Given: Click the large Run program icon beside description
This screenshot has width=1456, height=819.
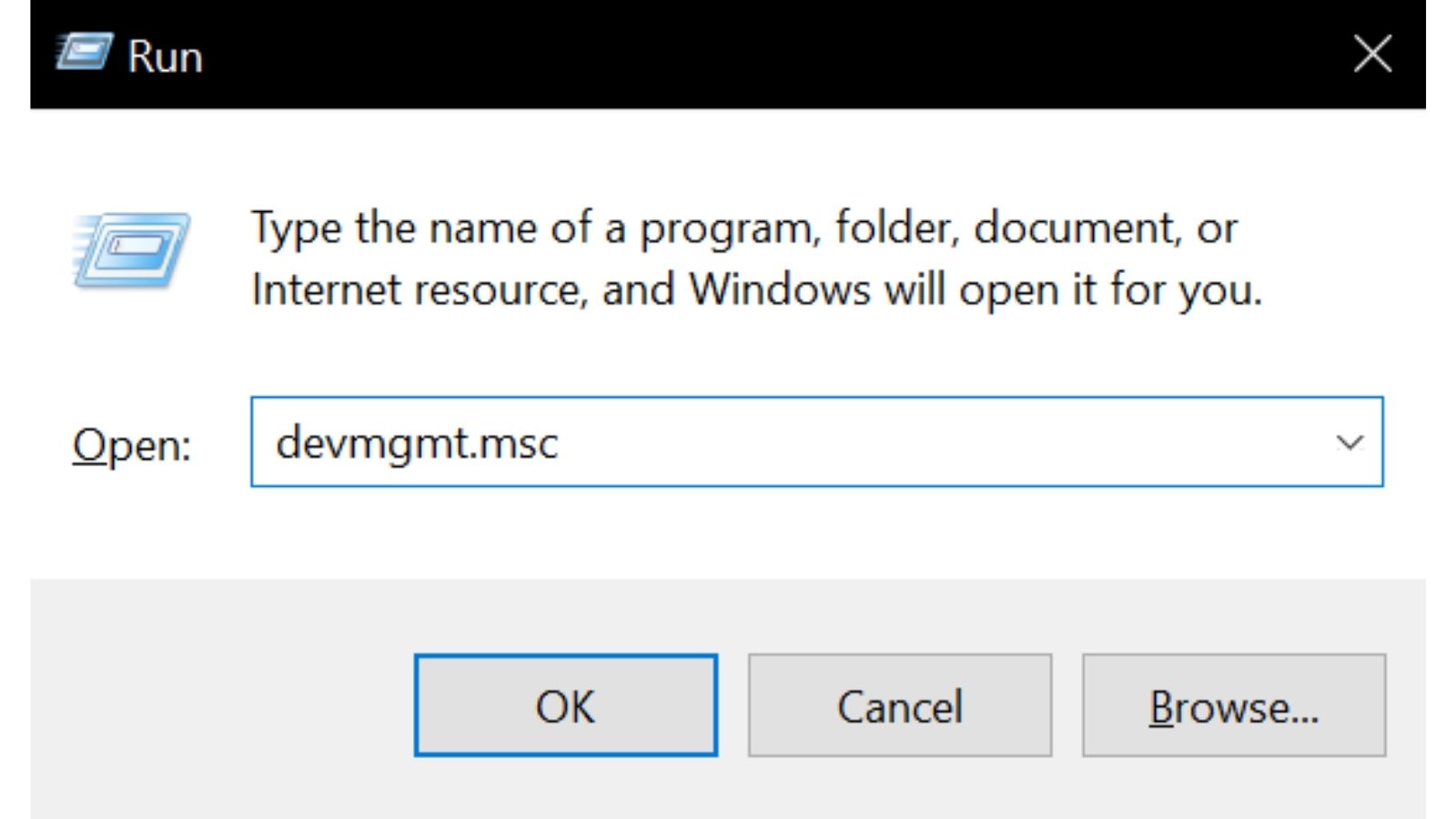Looking at the screenshot, I should [132, 250].
